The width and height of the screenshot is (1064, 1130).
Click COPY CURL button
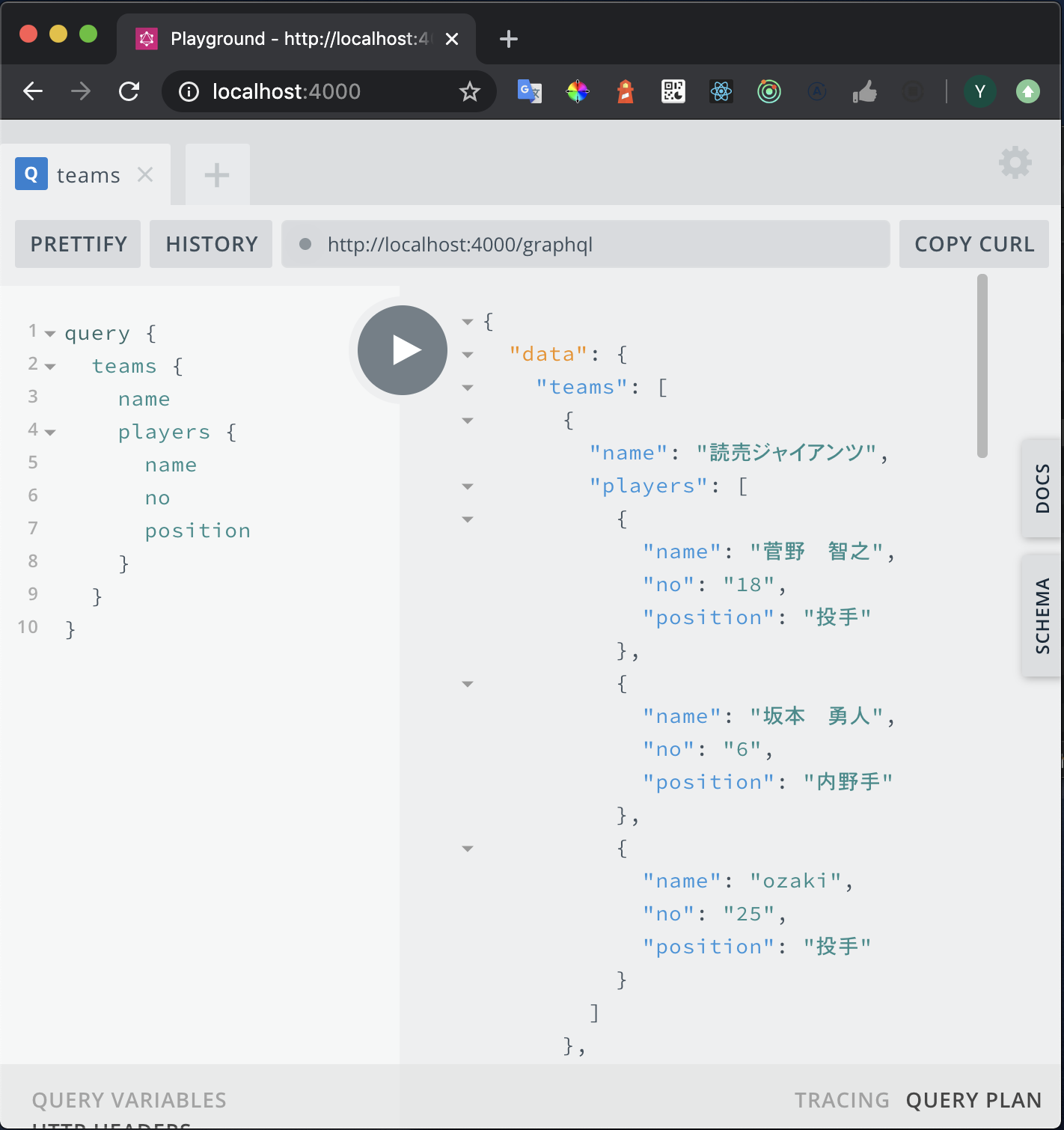(x=974, y=244)
